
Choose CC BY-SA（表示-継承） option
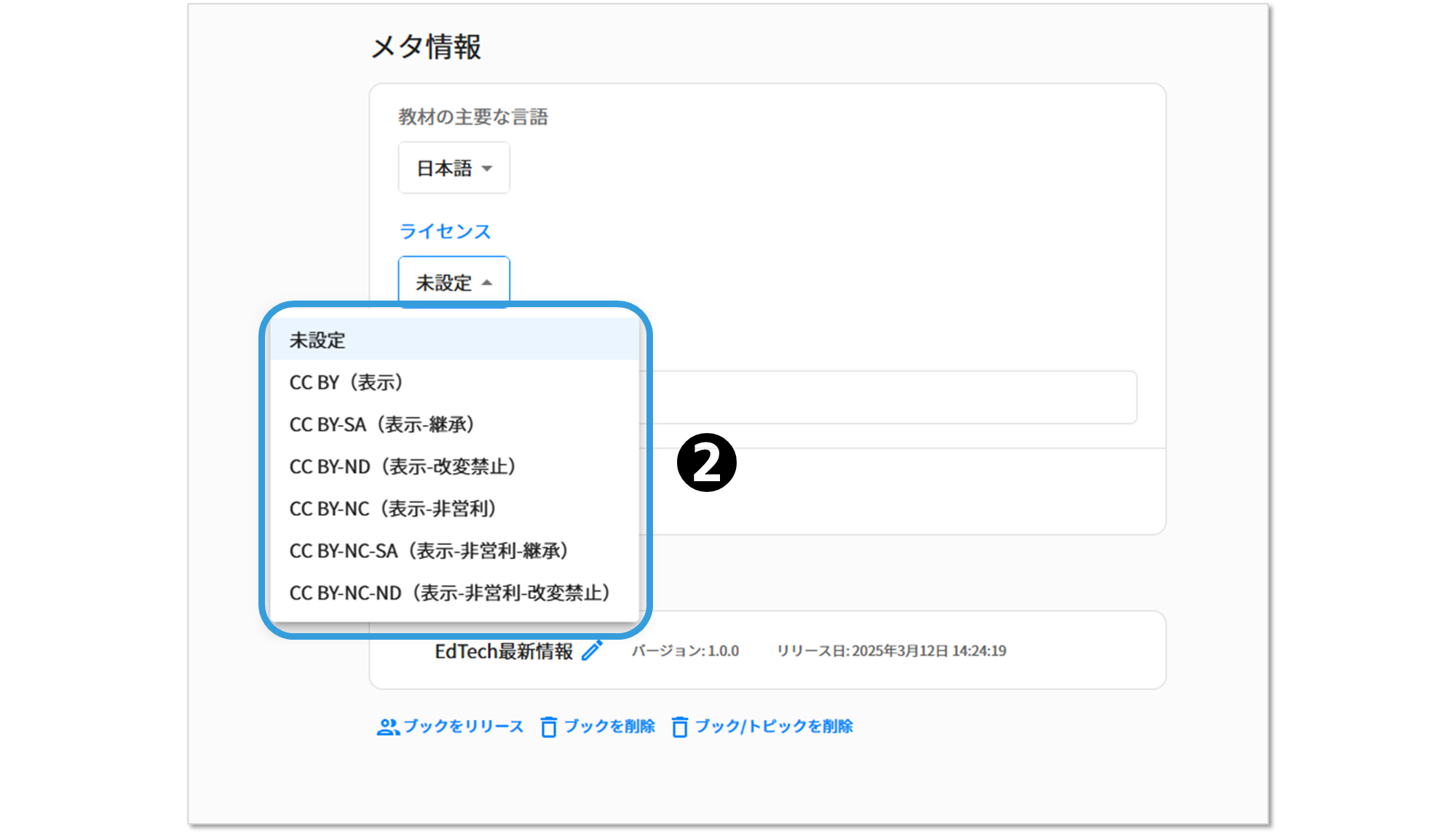tap(382, 424)
